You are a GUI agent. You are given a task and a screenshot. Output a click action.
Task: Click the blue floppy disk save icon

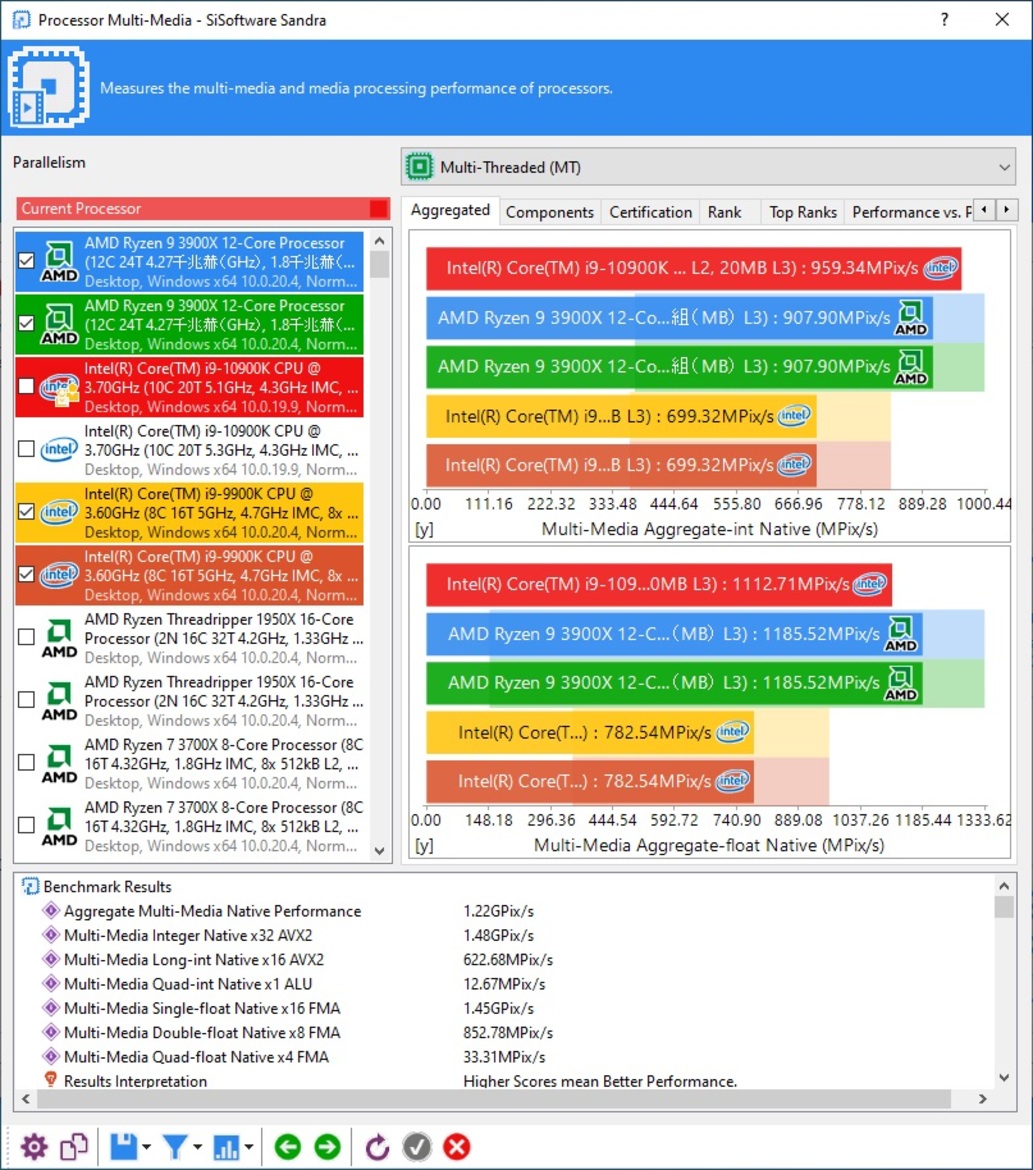coord(124,1147)
